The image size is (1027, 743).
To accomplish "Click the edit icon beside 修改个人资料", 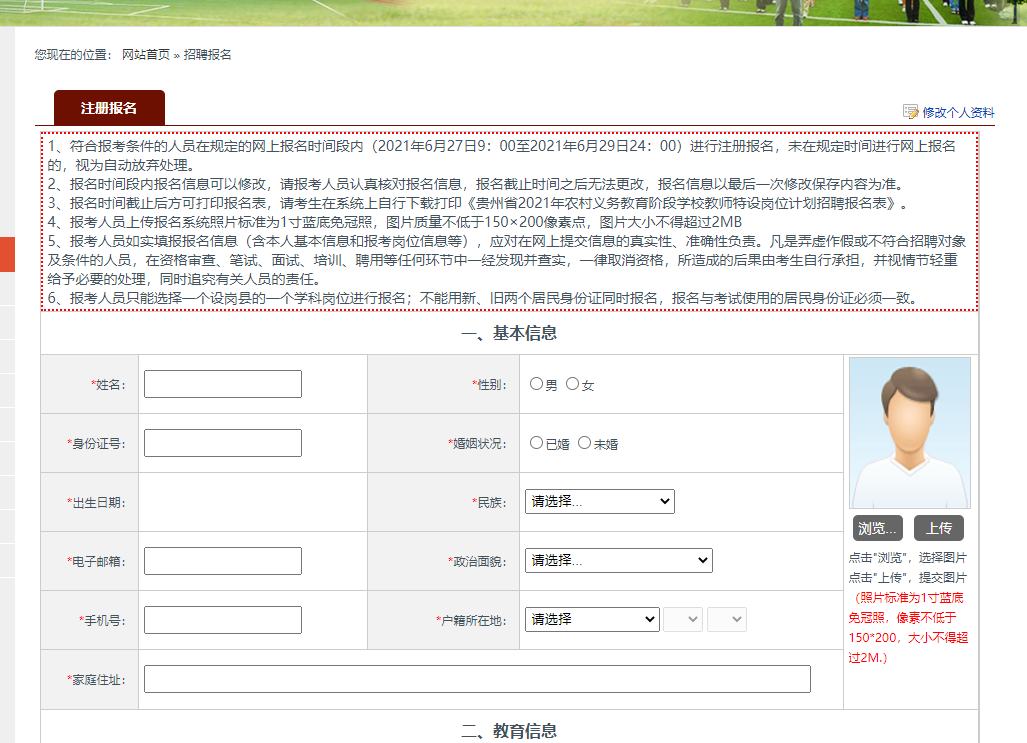I will 910,112.
